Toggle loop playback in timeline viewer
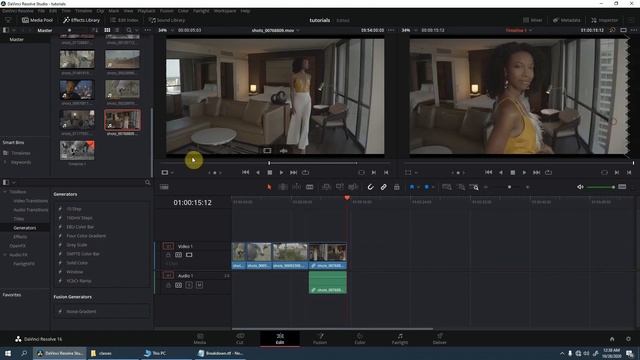640x360 pixels. (549, 173)
